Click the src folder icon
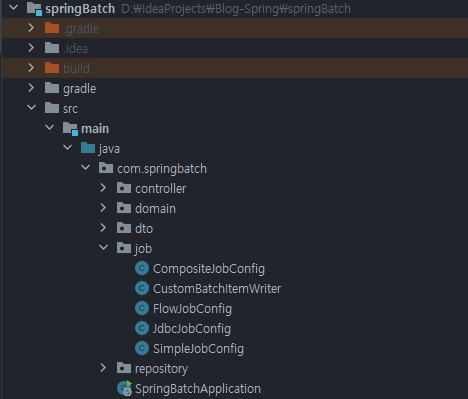The height and width of the screenshot is (399, 468). 52,108
